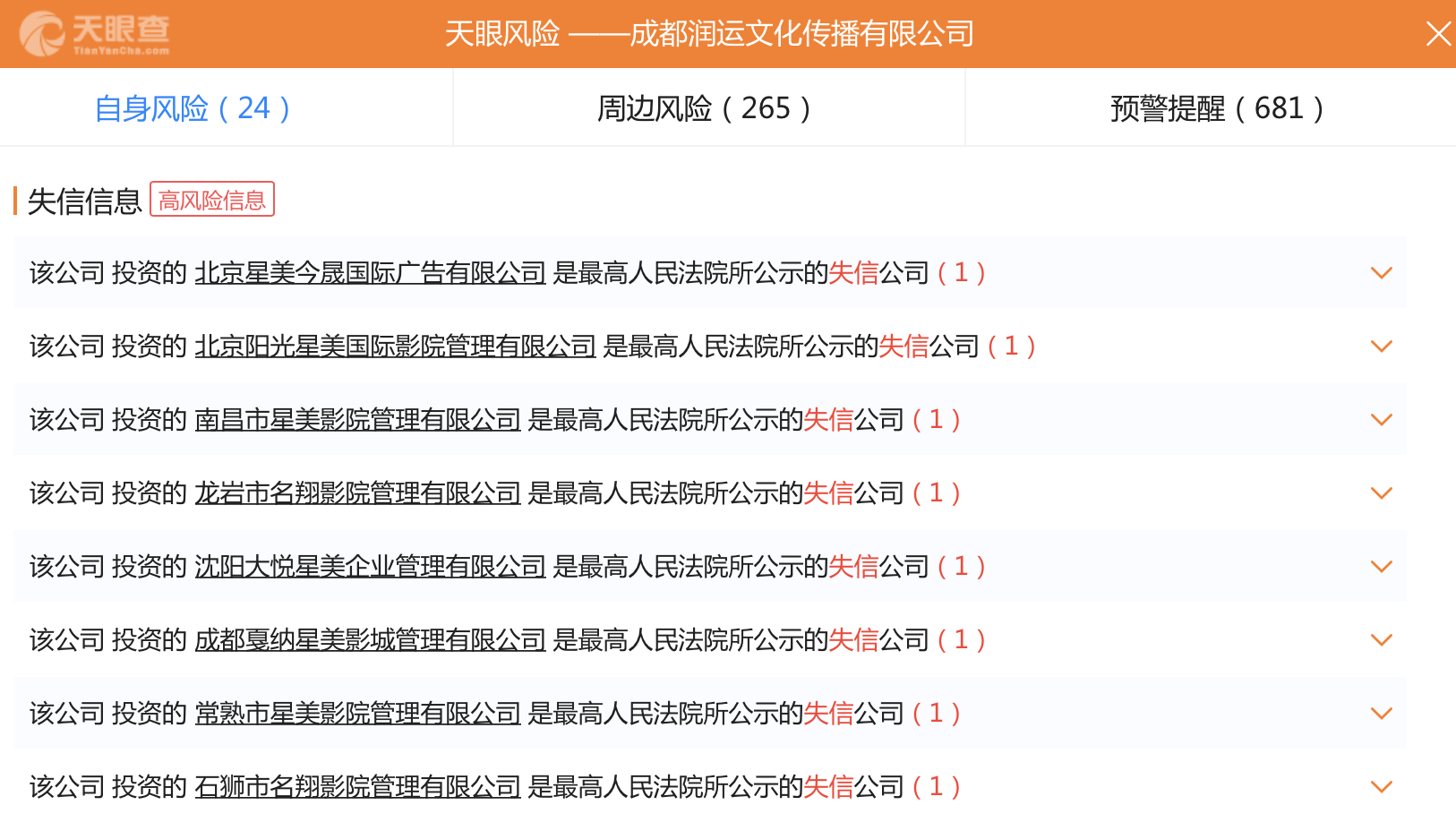Viewport: 1456px width, 822px height.
Task: Click the 高风险信息 tag
Action: coord(212,200)
